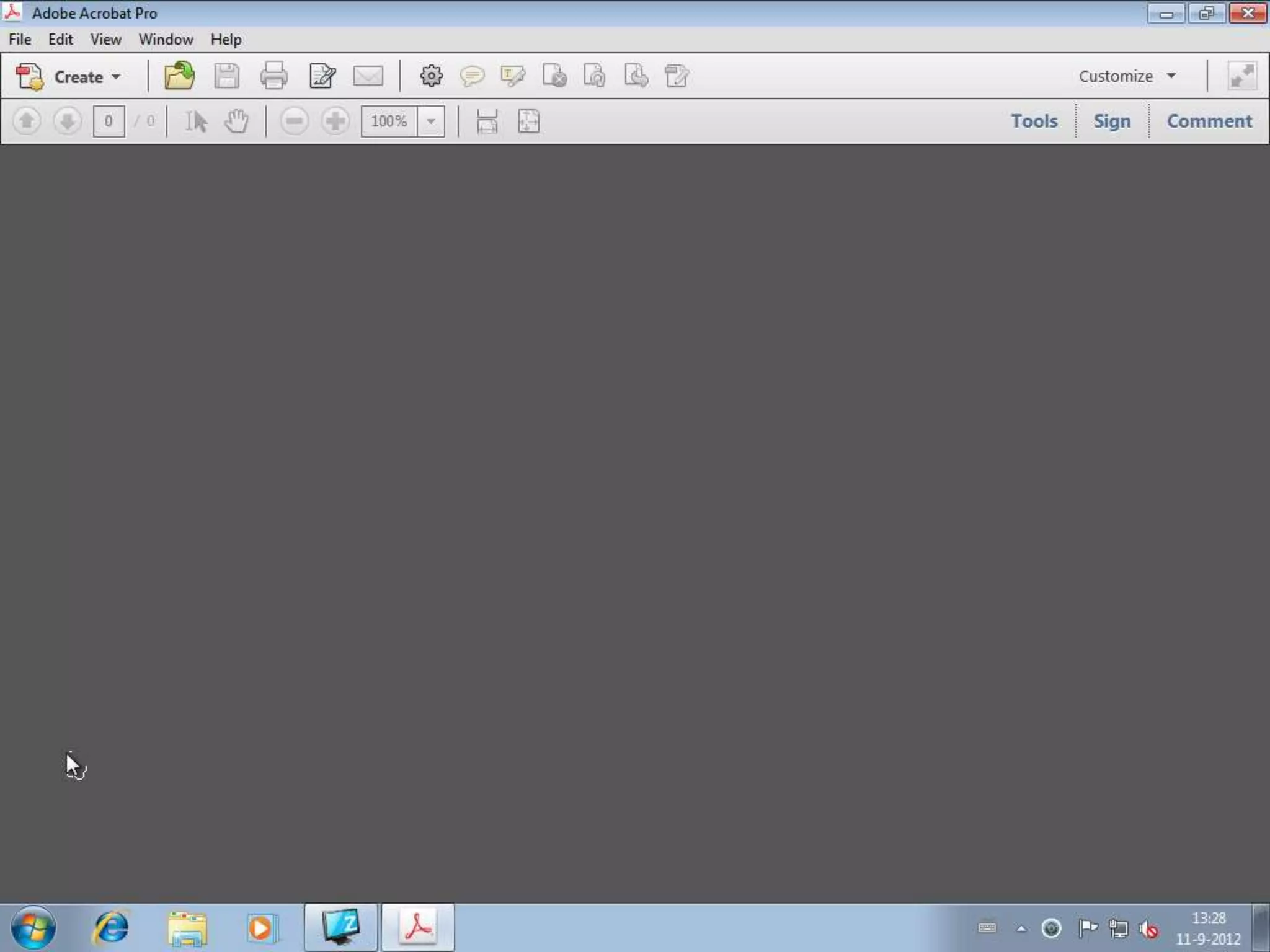Click the Fit width scrolling icon
1270x952 pixels.
click(x=487, y=121)
